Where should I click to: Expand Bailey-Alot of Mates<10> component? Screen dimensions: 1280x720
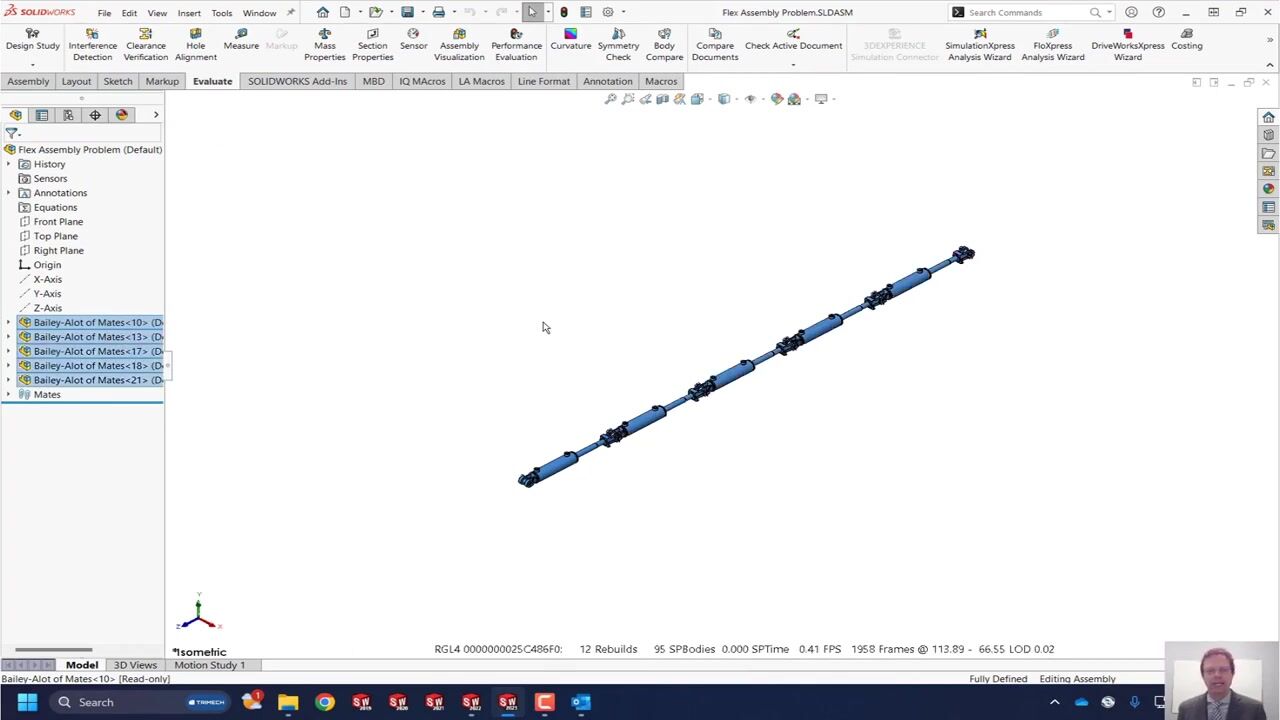point(9,323)
